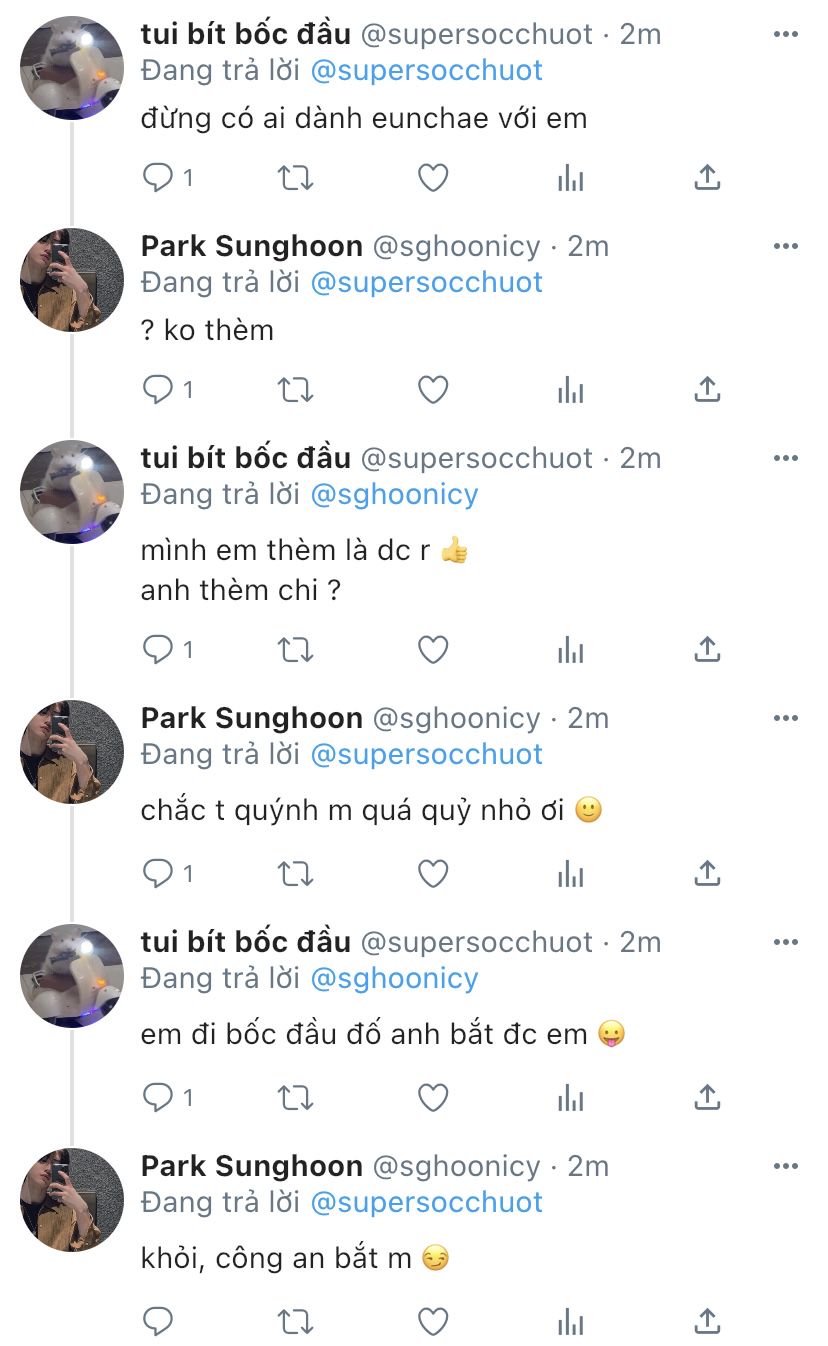Screen dimensions: 828x1346
Task: View analytics for 'chắc t quýnh m' tweet
Action: [570, 874]
